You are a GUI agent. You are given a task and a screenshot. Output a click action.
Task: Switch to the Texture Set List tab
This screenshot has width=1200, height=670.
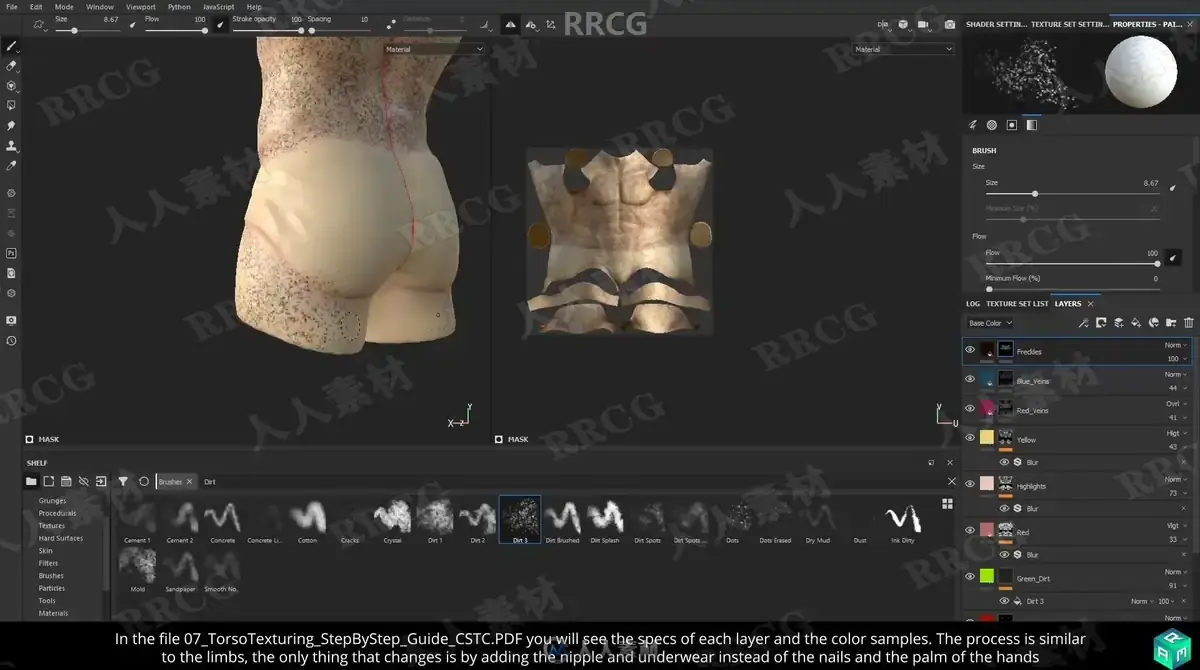[1017, 303]
